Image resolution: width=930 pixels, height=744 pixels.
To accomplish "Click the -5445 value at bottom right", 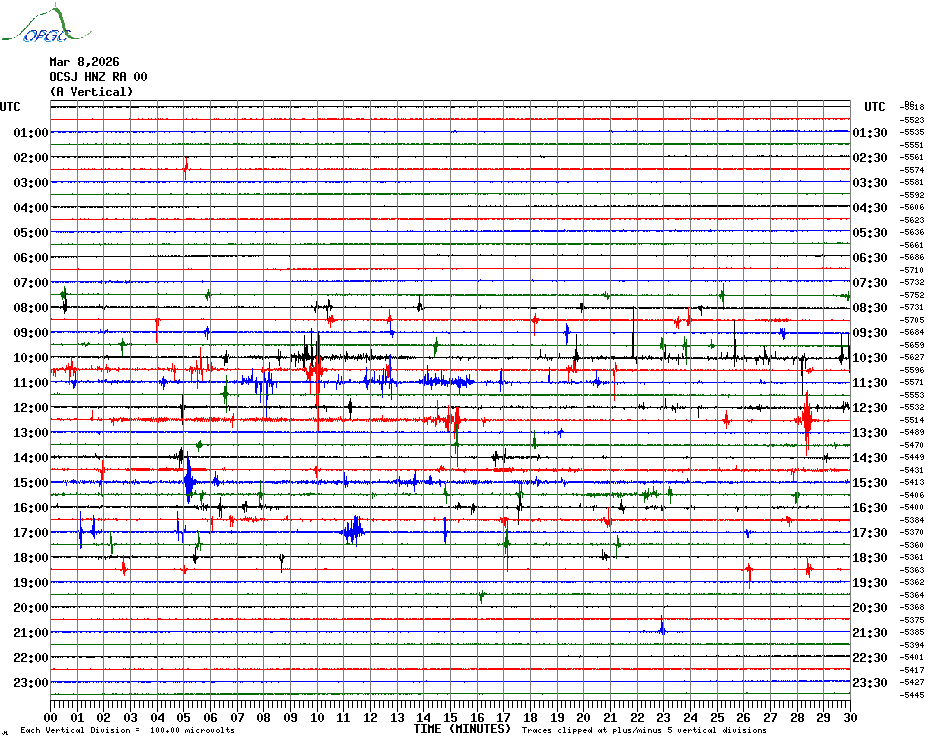I will click(x=912, y=695).
